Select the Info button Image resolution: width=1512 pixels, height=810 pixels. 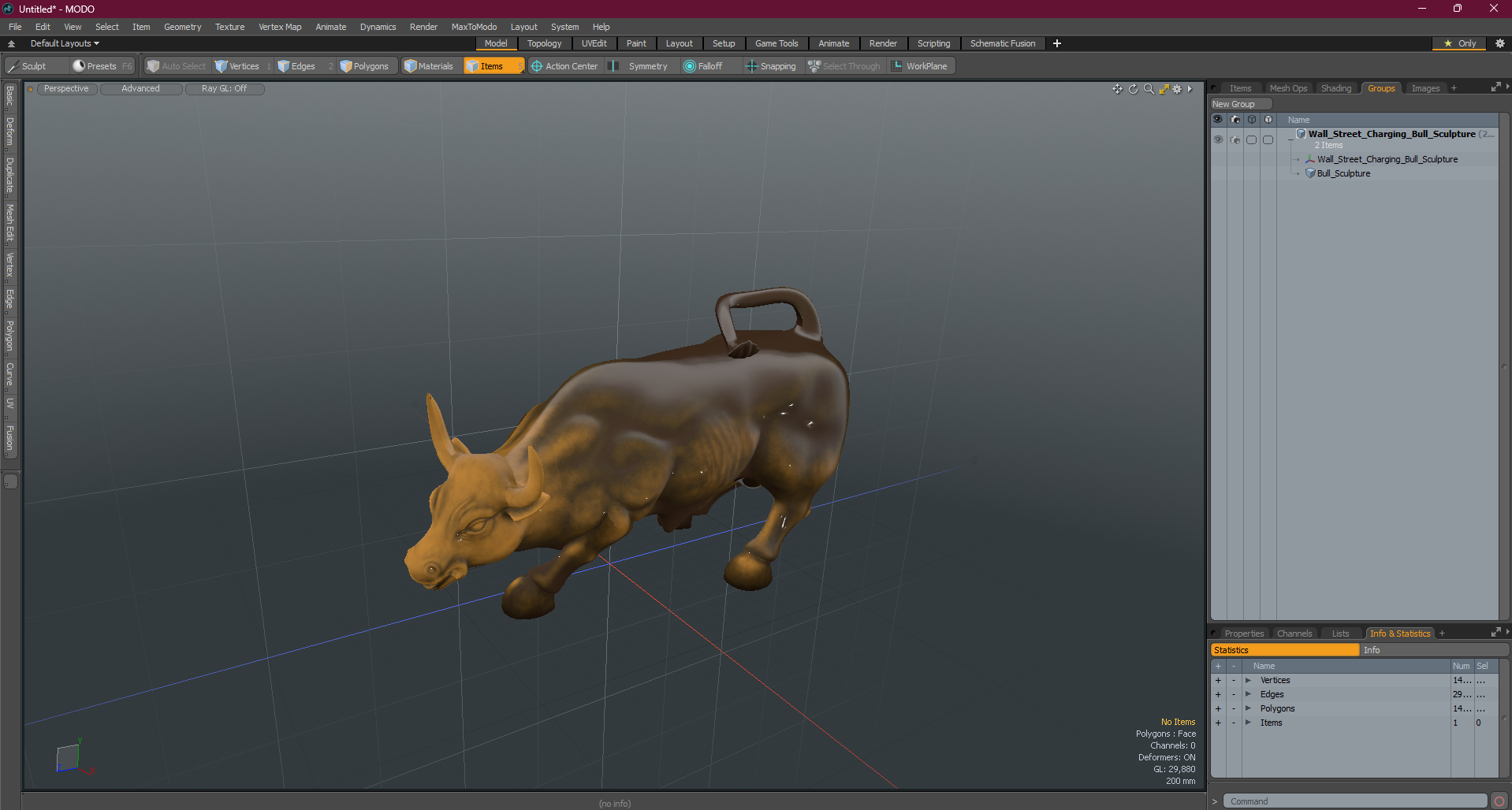[x=1434, y=650]
